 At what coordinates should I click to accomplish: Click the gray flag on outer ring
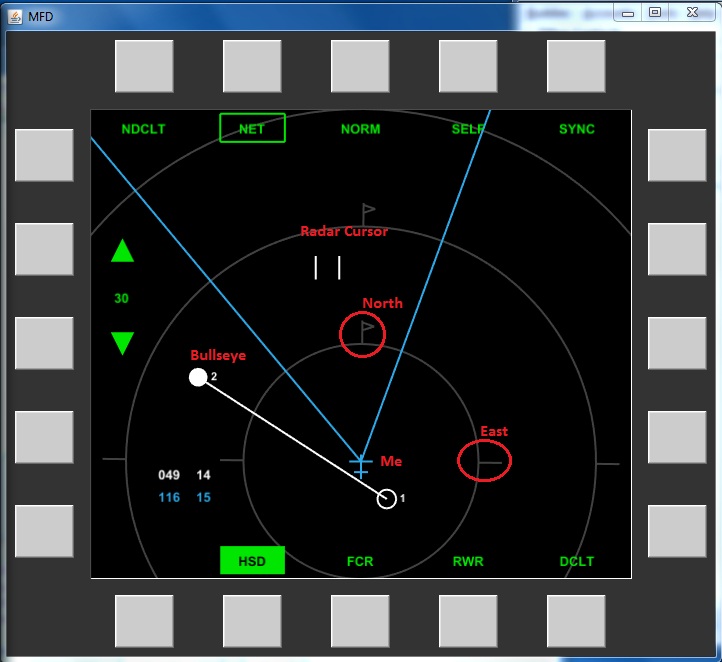pos(368,215)
